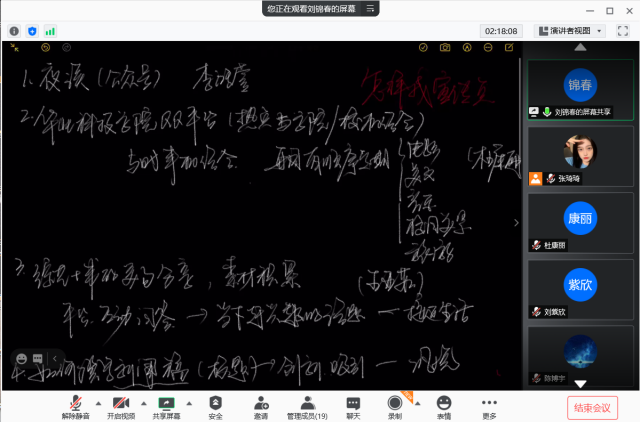Check the green network signal icon
The width and height of the screenshot is (640, 422).
click(x=50, y=31)
